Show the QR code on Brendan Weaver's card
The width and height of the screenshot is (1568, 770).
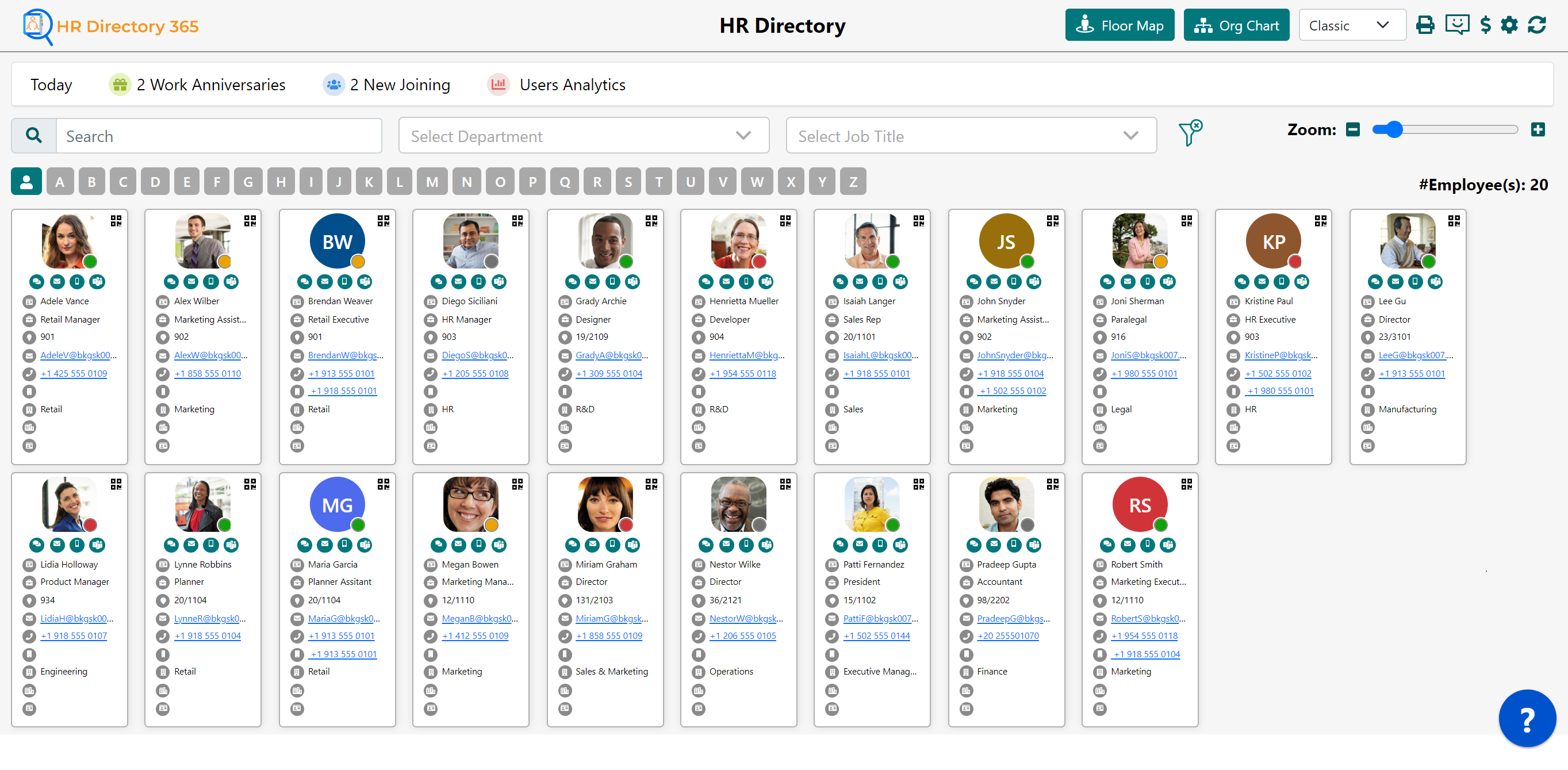click(384, 221)
